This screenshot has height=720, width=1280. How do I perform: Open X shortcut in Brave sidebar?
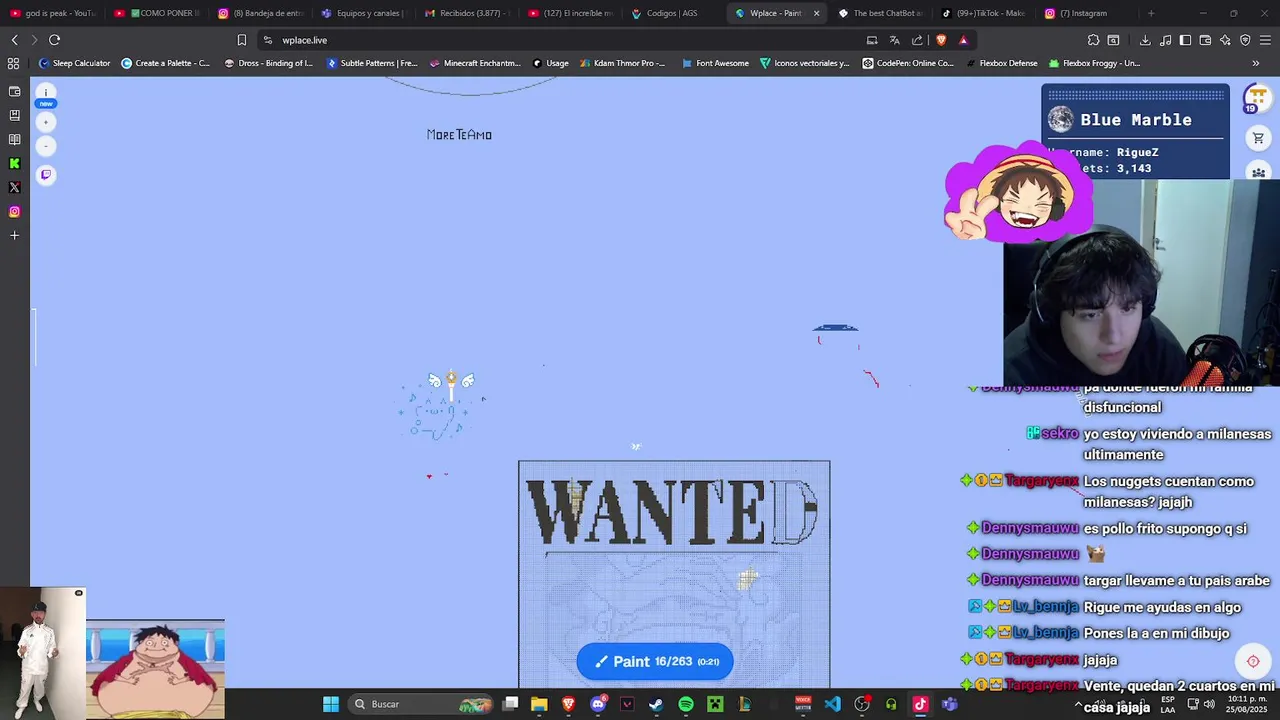[x=14, y=187]
